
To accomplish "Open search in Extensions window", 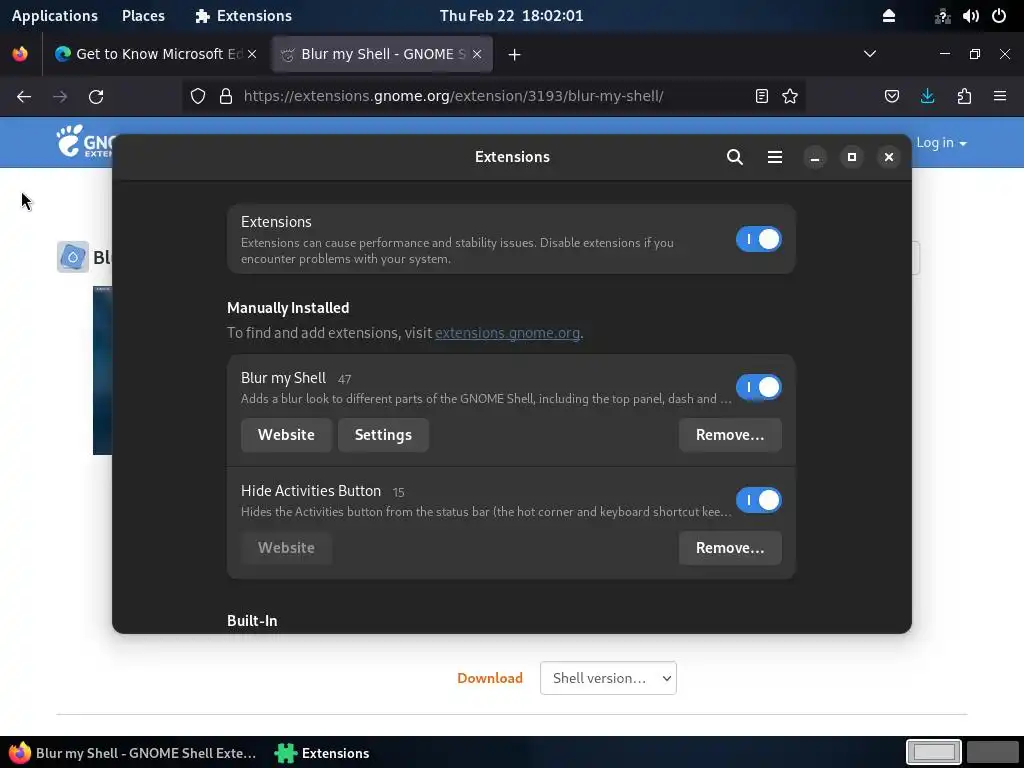I will pyautogui.click(x=735, y=157).
